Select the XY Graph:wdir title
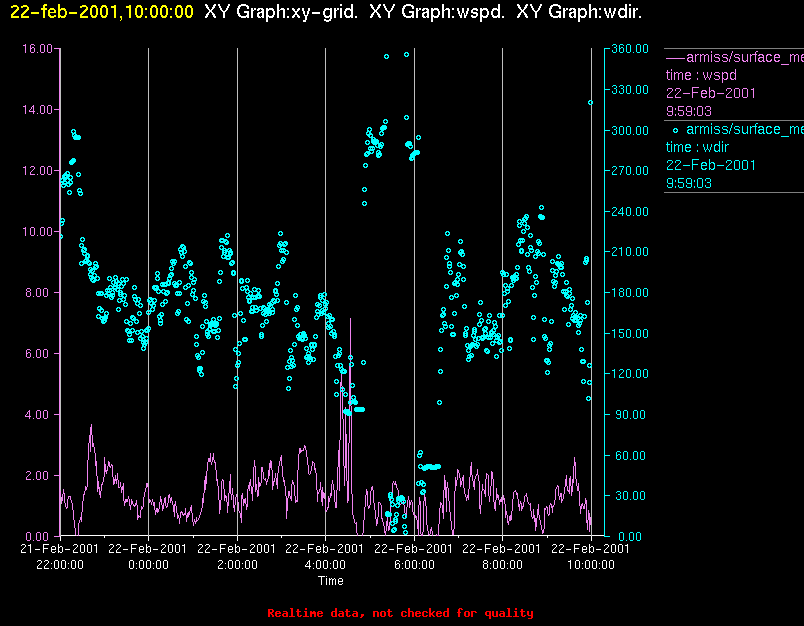The height and width of the screenshot is (626, 804). pyautogui.click(x=579, y=12)
